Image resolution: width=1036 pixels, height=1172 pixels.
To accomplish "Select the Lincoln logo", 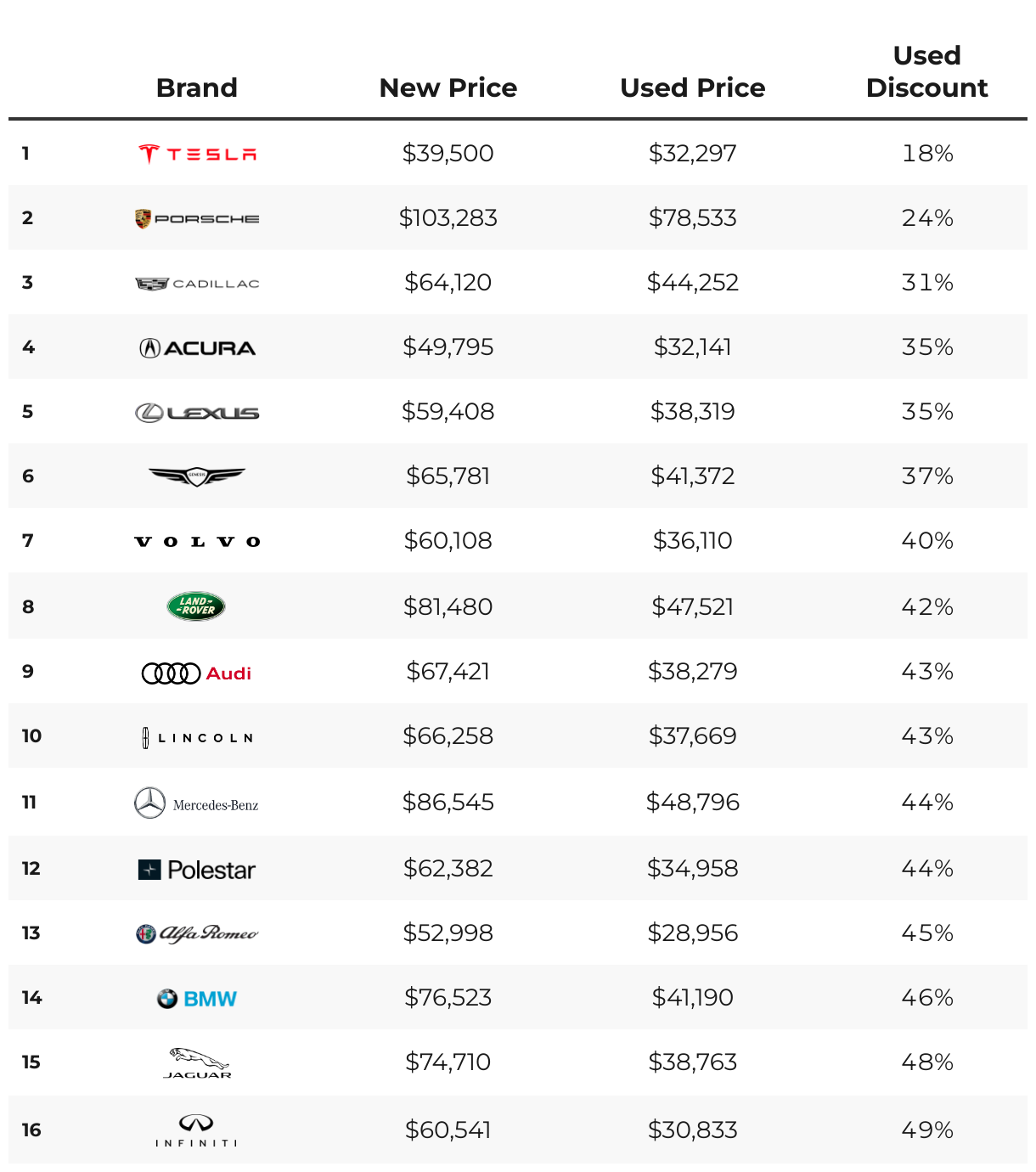I will [x=197, y=738].
